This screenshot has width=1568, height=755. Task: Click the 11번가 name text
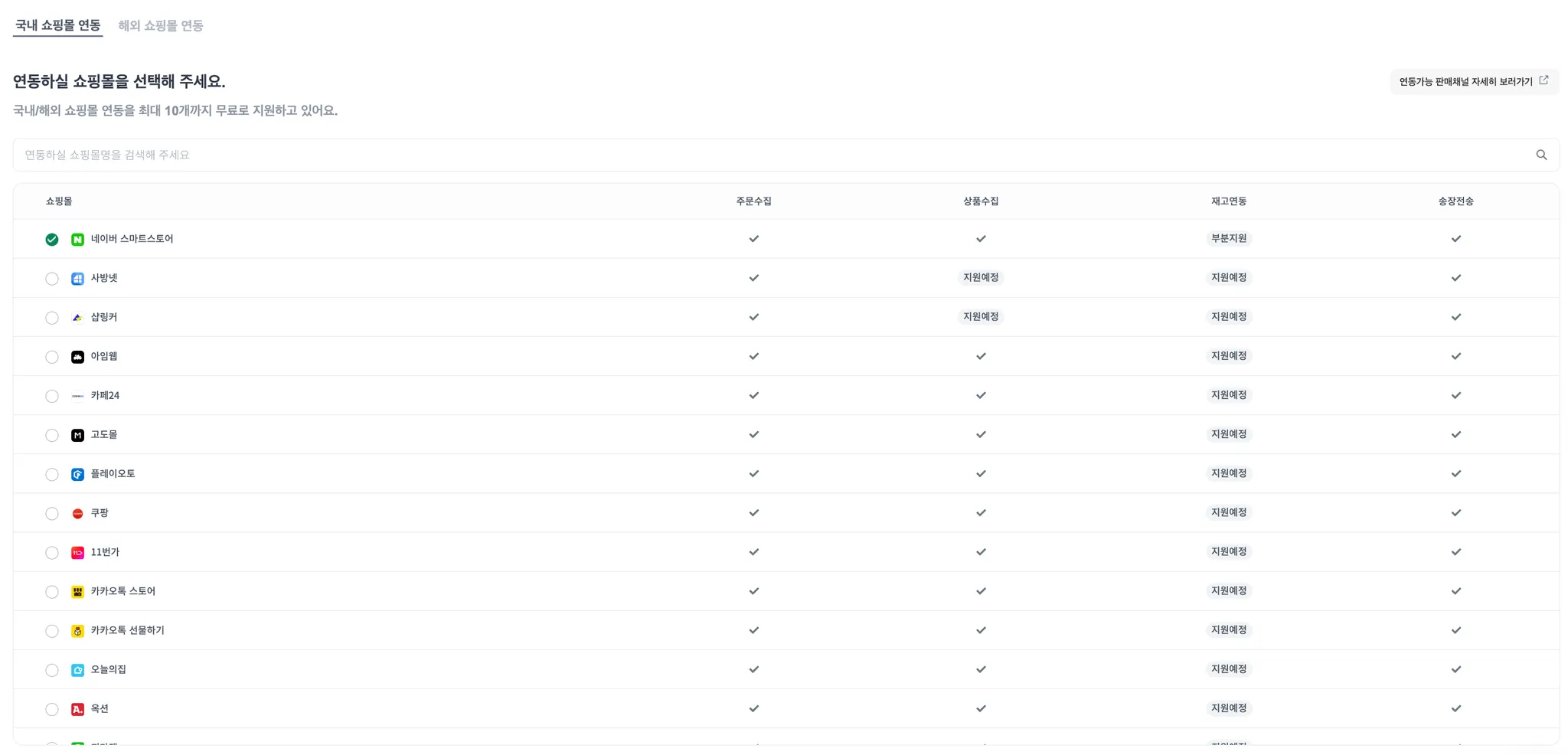(105, 552)
